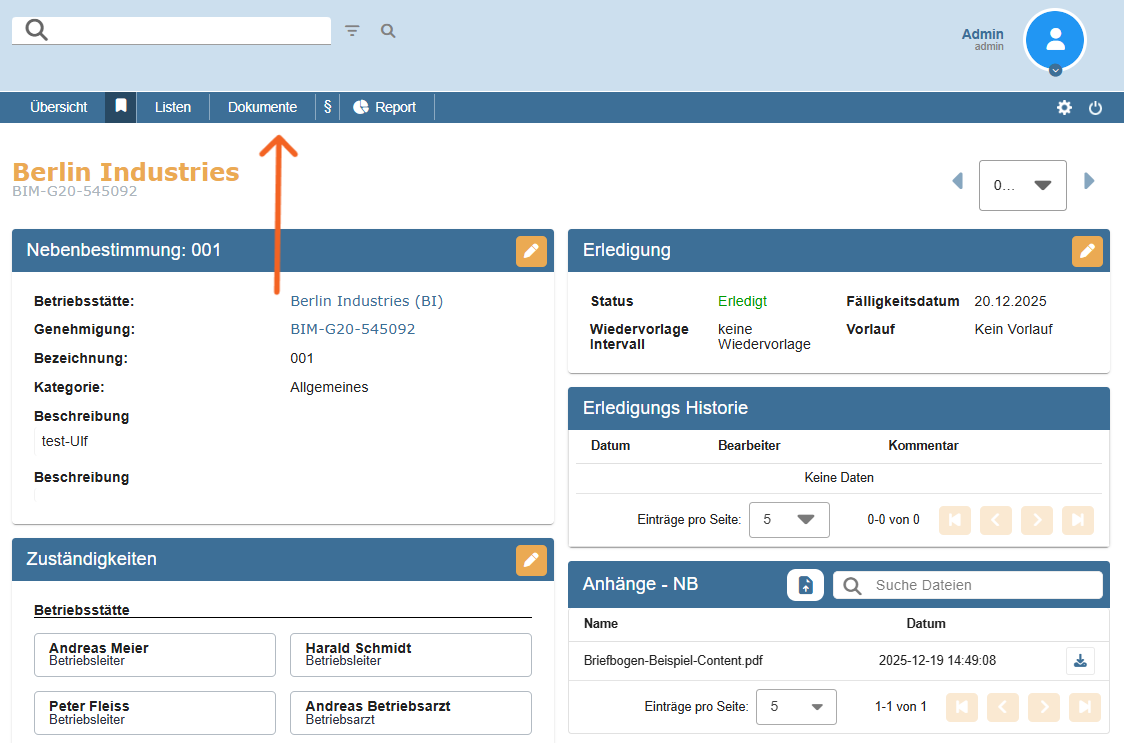This screenshot has width=1124, height=743.
Task: Download Briefbogen-Beispiel-Content.pdf
Action: (x=1080, y=661)
